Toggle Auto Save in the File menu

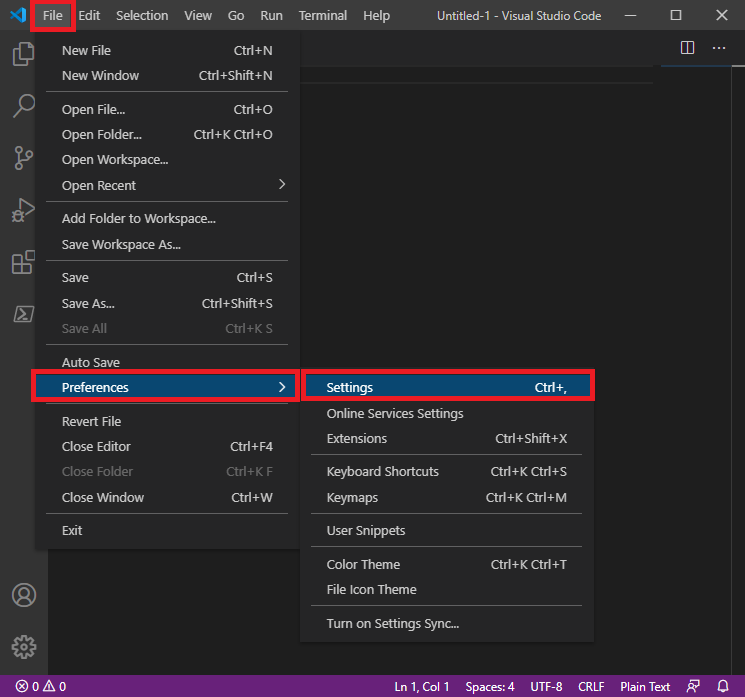tap(91, 362)
